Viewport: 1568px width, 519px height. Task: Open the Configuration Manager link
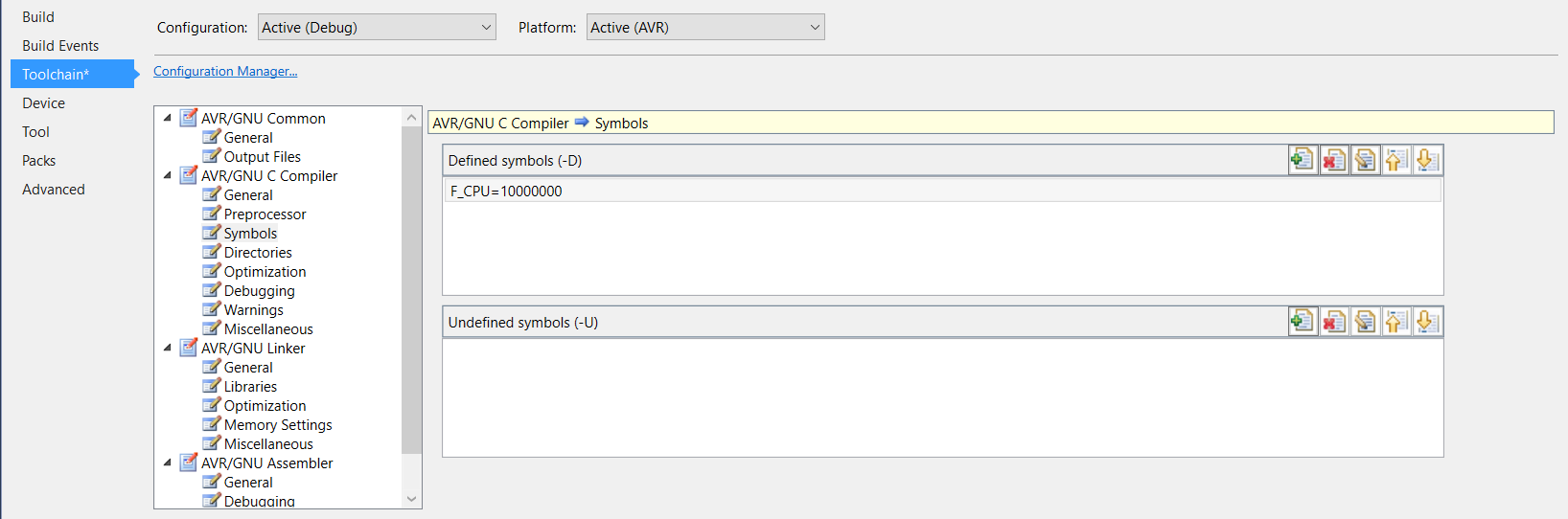225,72
